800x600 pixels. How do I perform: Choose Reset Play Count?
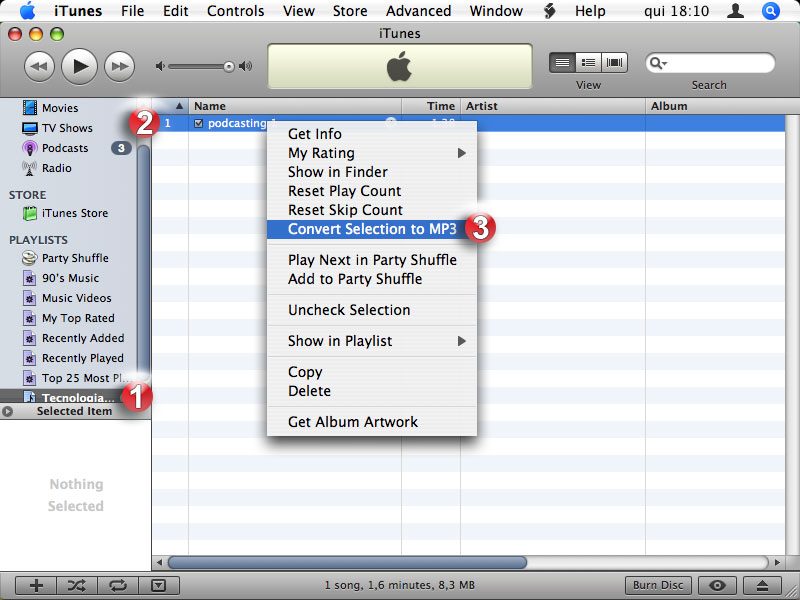tap(372, 191)
